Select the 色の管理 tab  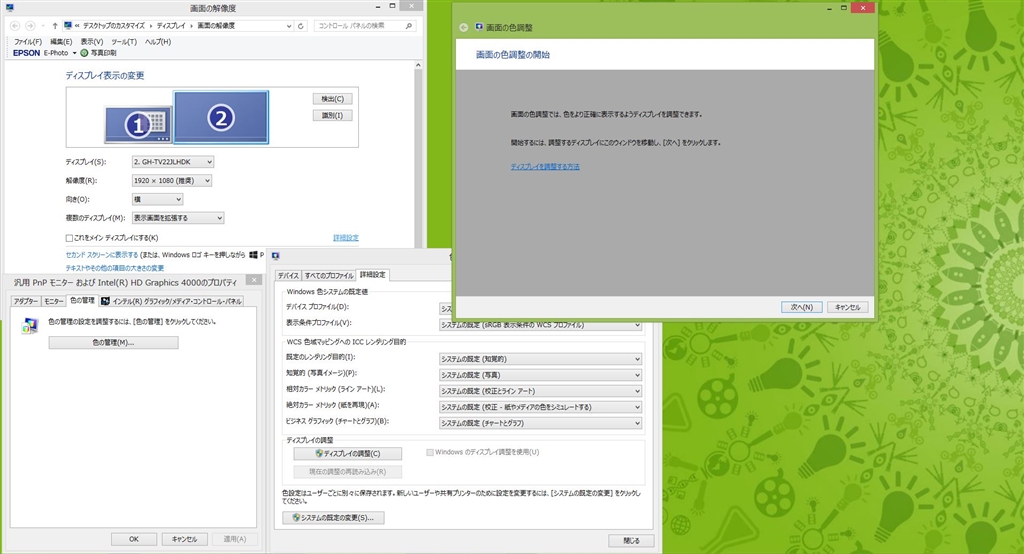(82, 301)
